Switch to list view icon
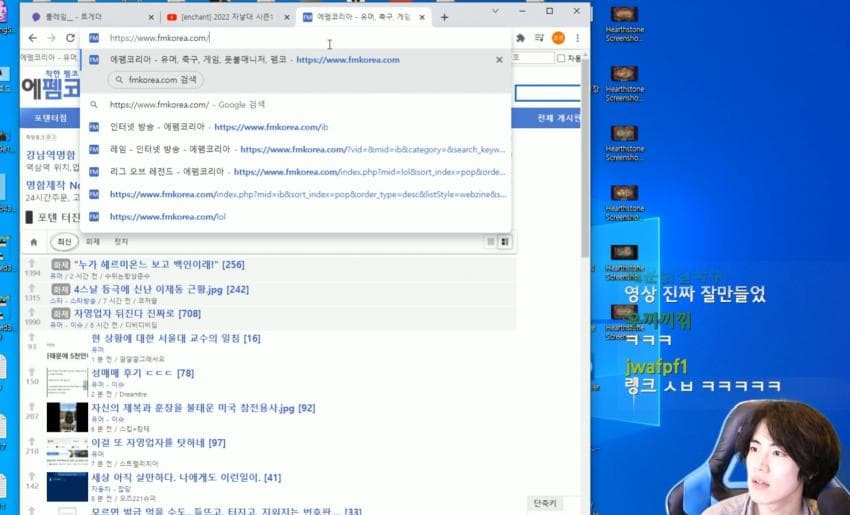The image size is (850, 515). tap(491, 242)
